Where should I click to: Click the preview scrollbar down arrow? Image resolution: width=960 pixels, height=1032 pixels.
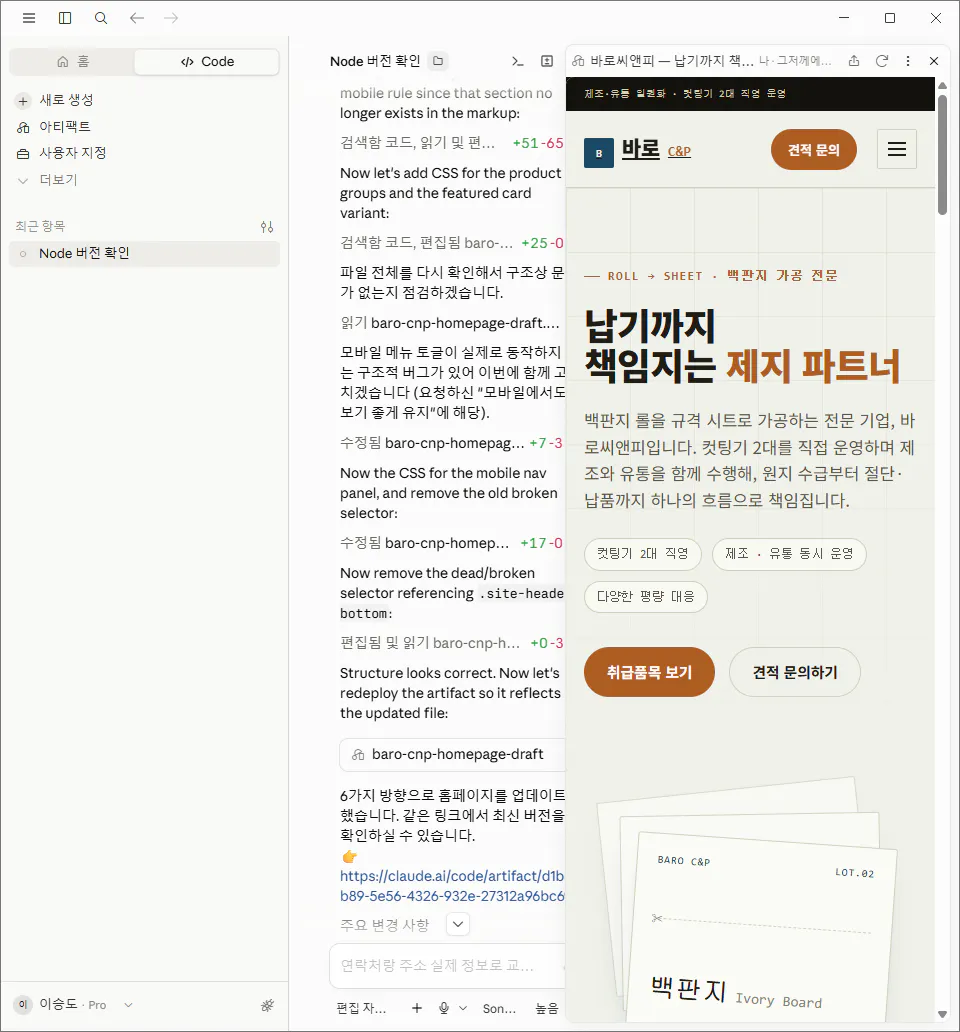coord(942,1014)
